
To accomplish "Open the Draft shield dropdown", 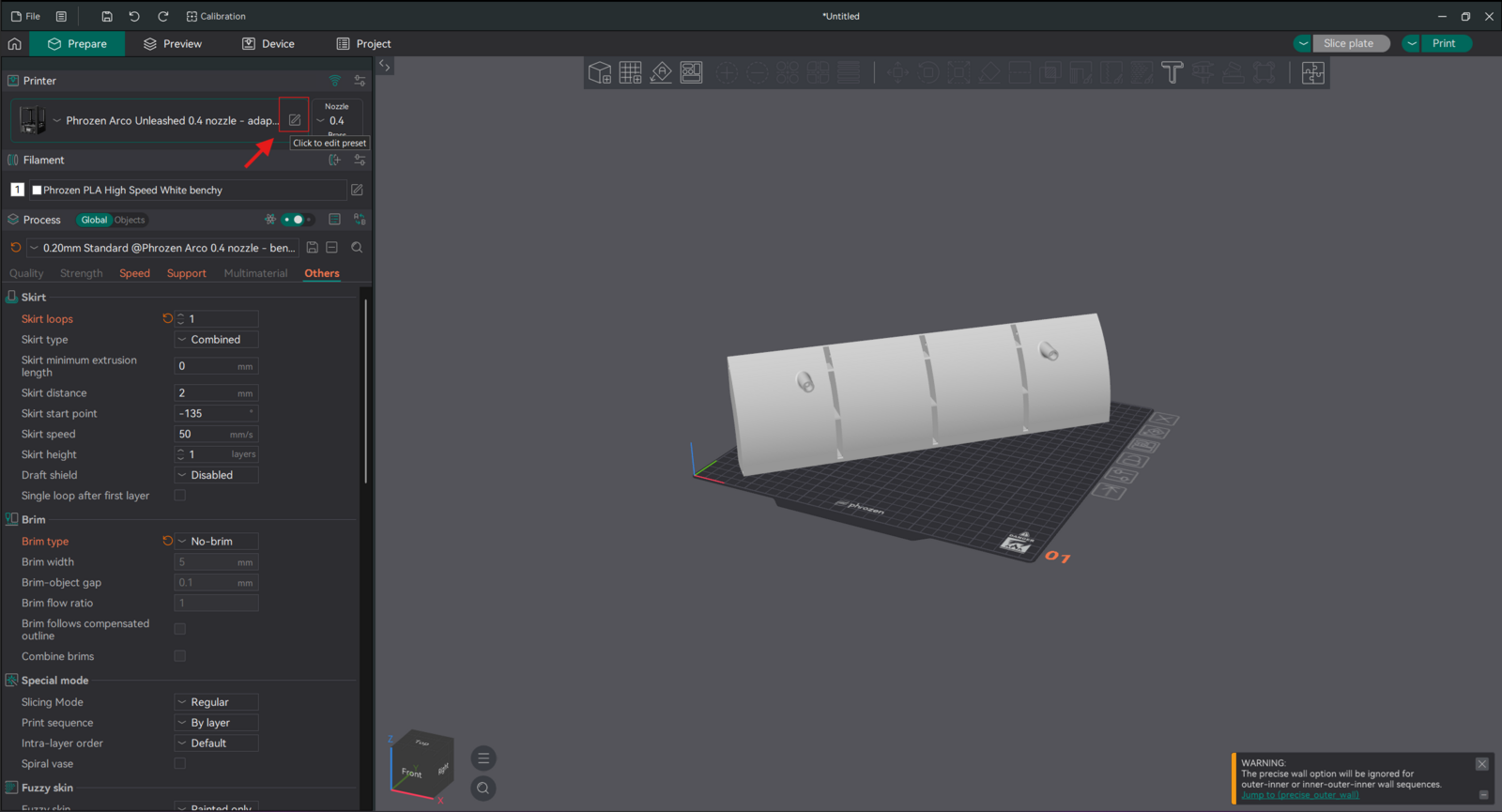I will pos(216,475).
